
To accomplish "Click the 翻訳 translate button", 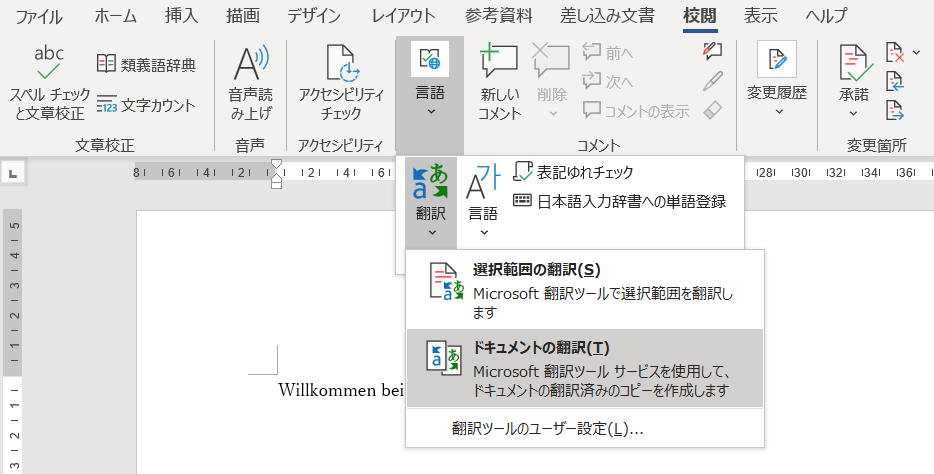I will [x=431, y=202].
